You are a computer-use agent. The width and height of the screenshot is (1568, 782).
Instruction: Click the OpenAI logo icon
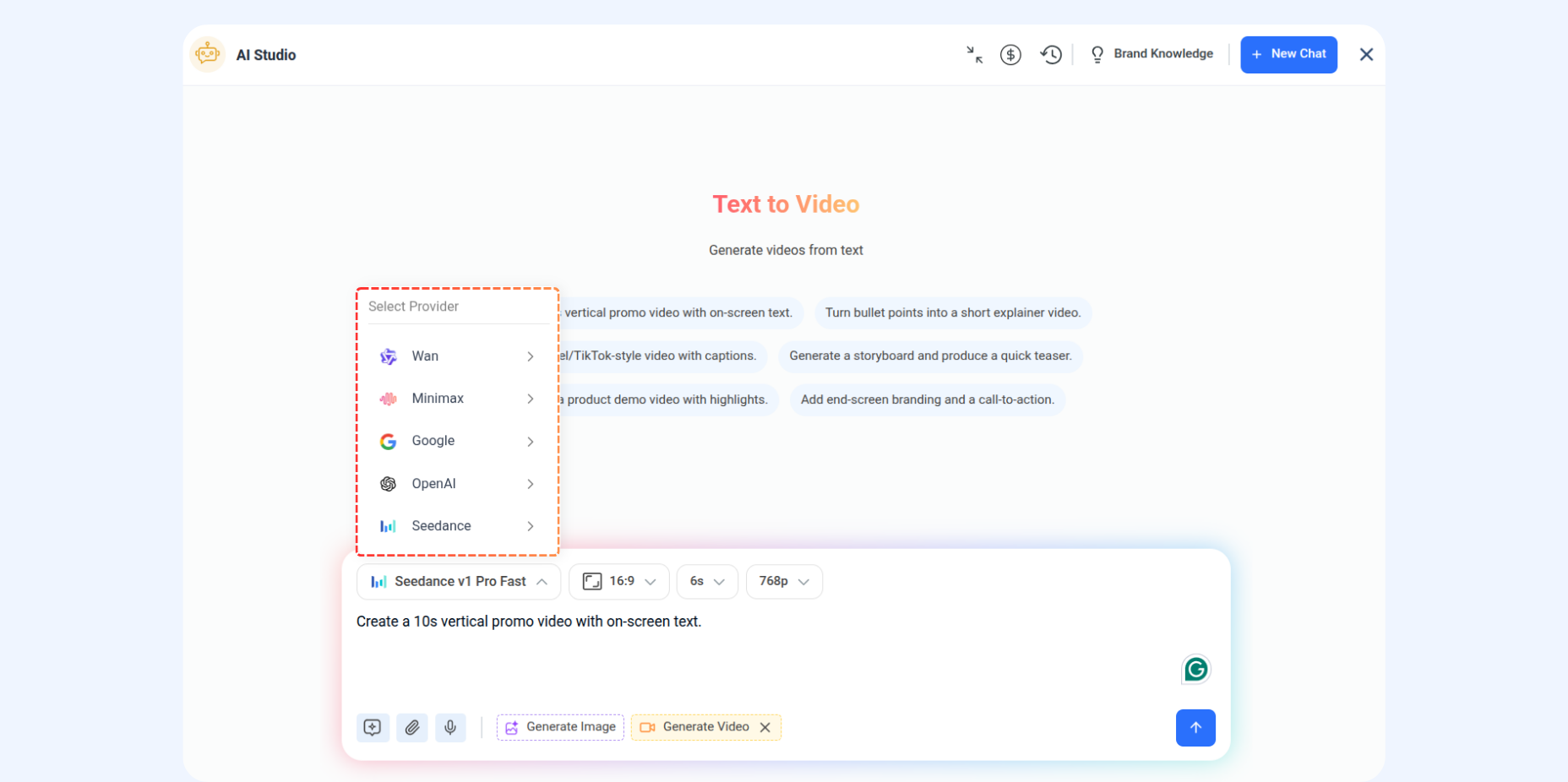pos(389,484)
